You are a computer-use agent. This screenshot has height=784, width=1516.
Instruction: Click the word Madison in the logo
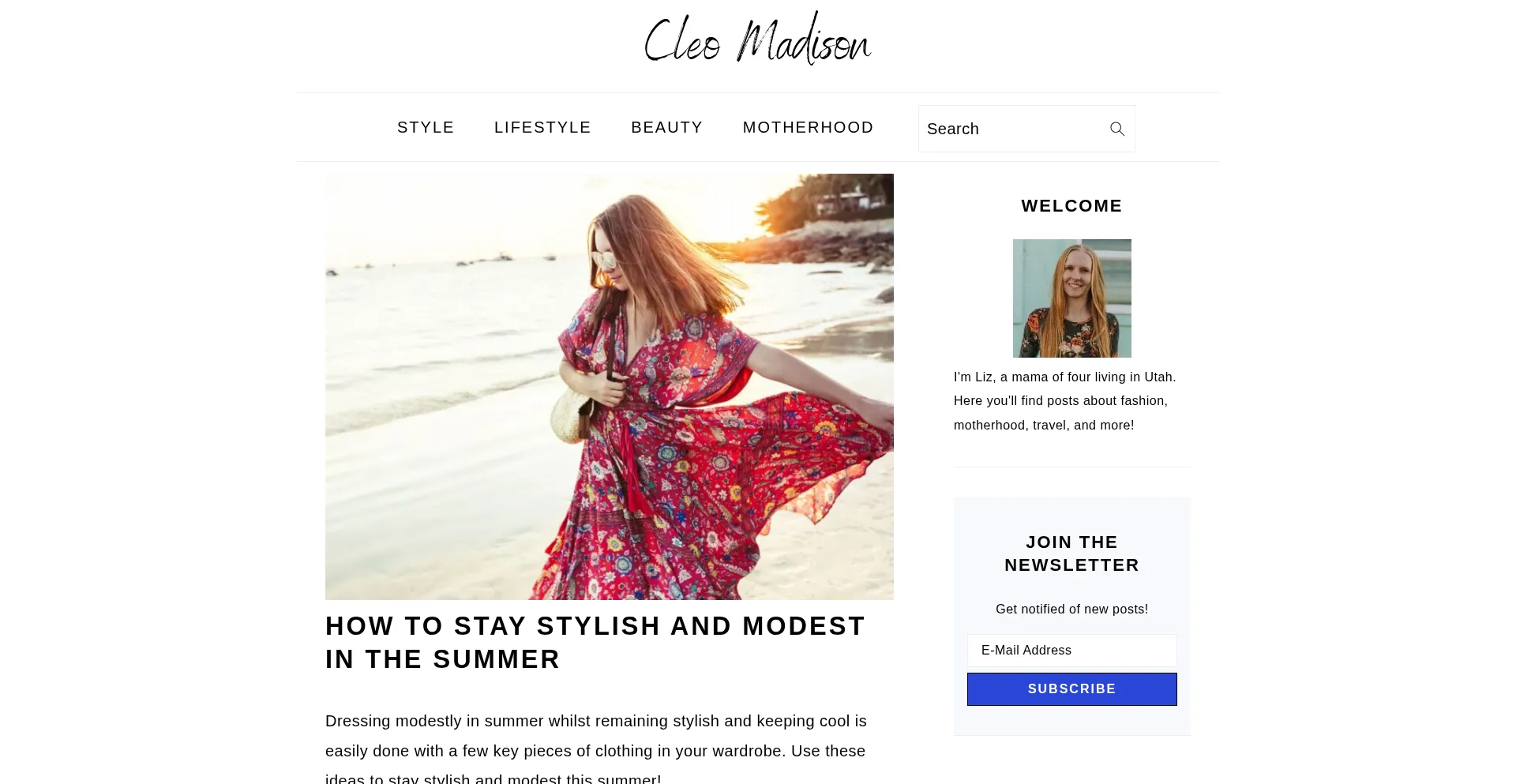tap(804, 39)
